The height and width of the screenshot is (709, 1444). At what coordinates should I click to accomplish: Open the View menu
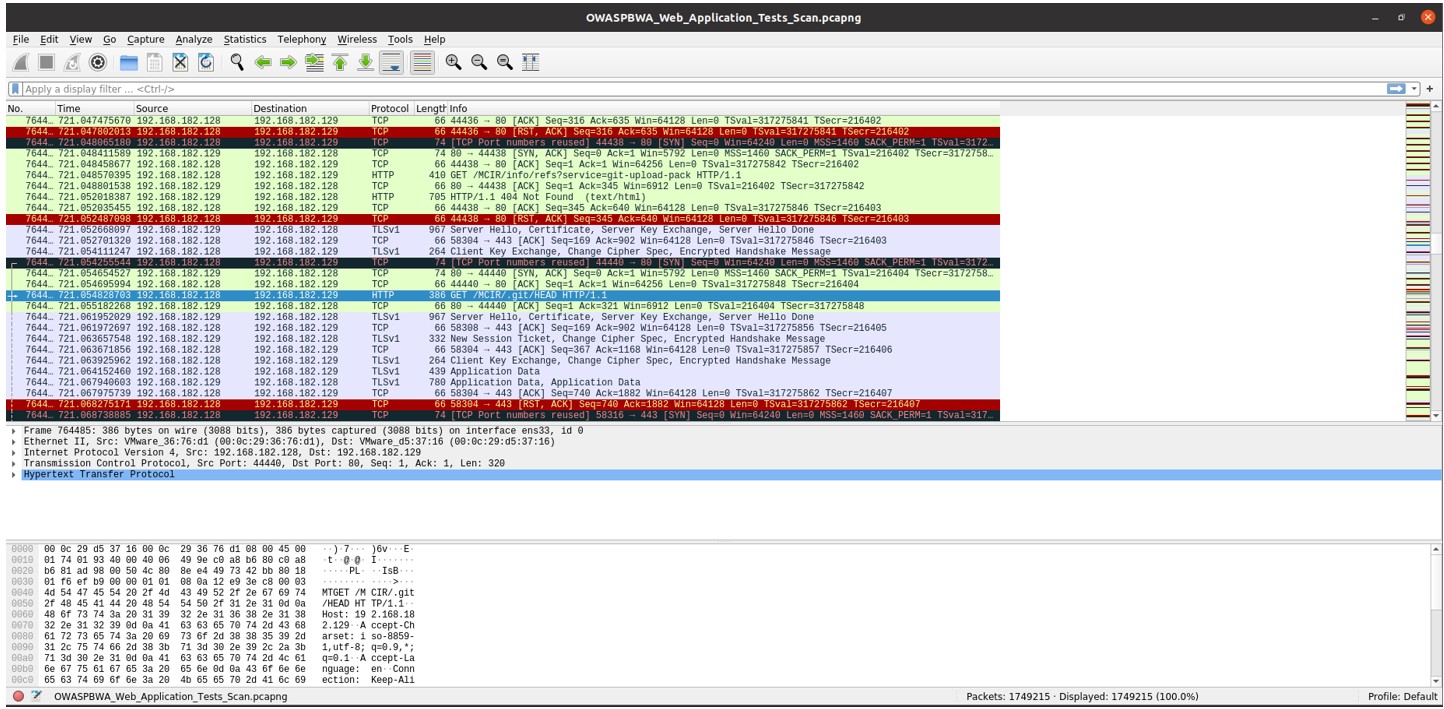(81, 39)
